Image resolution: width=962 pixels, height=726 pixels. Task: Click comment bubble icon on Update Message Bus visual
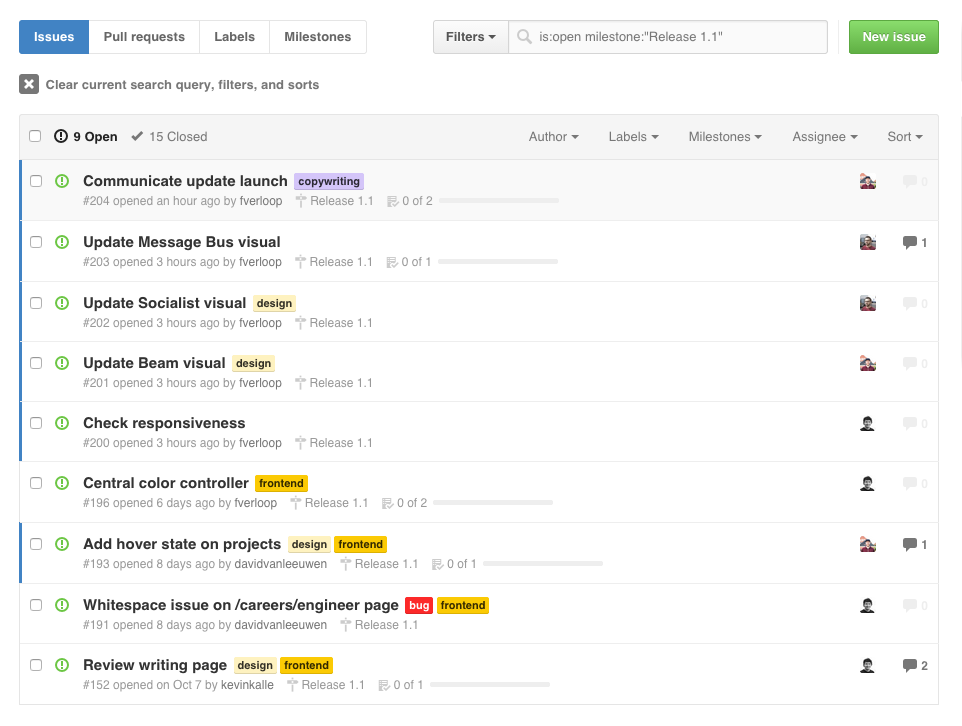[x=909, y=242]
